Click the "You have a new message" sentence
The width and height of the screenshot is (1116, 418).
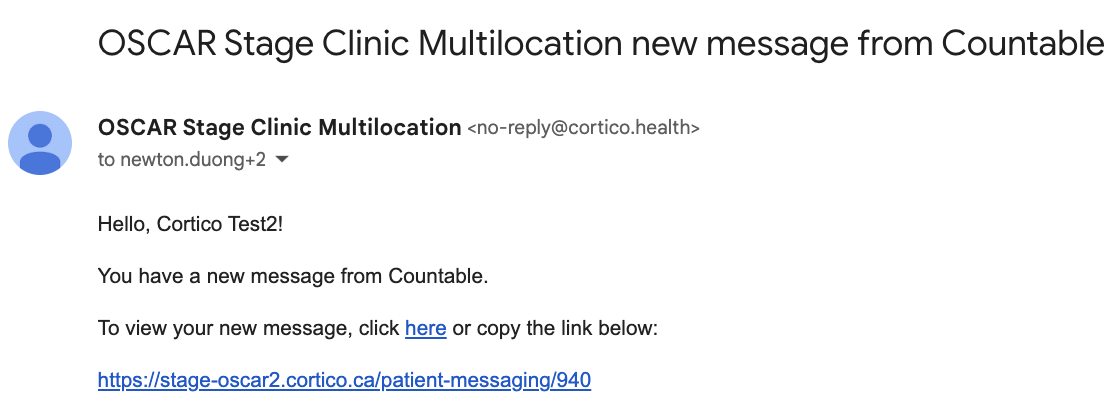pyautogui.click(x=293, y=276)
